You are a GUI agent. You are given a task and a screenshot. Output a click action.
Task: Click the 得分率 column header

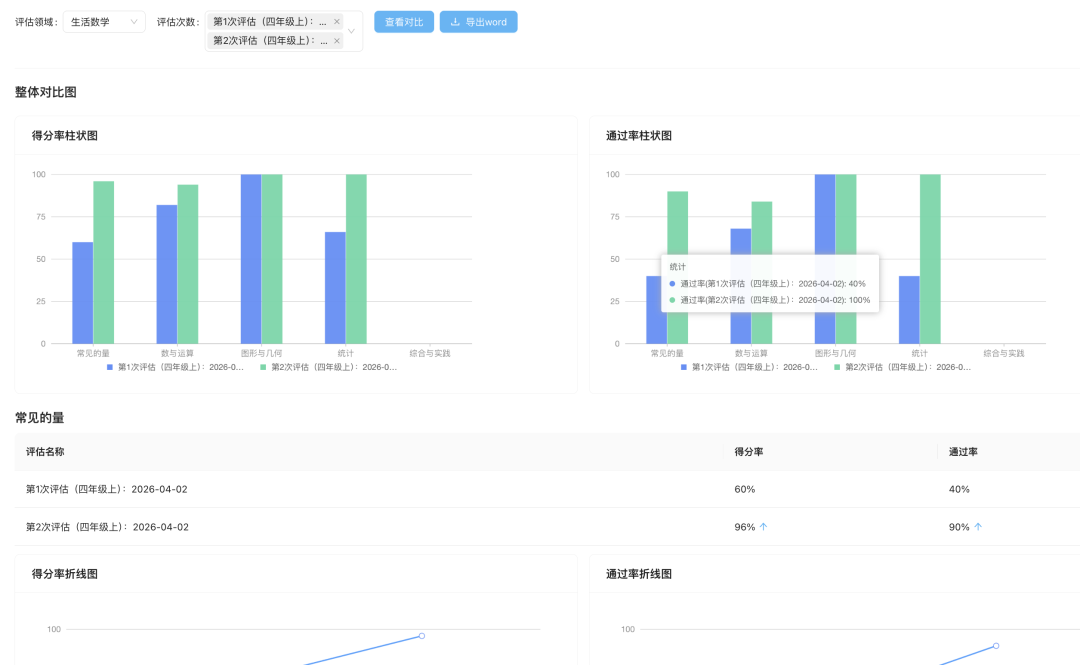click(749, 452)
